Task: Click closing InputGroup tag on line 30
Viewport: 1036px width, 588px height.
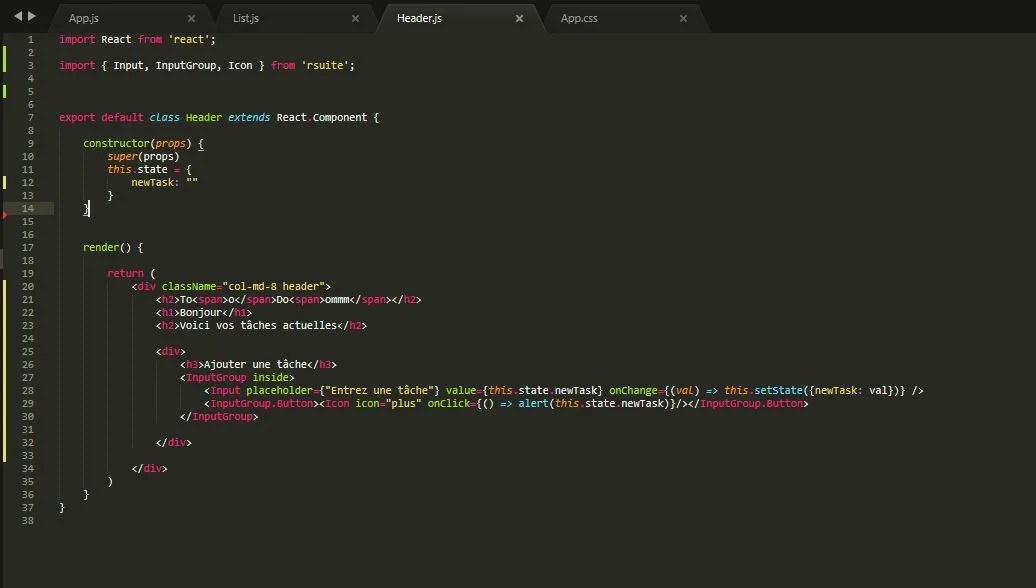Action: point(219,417)
